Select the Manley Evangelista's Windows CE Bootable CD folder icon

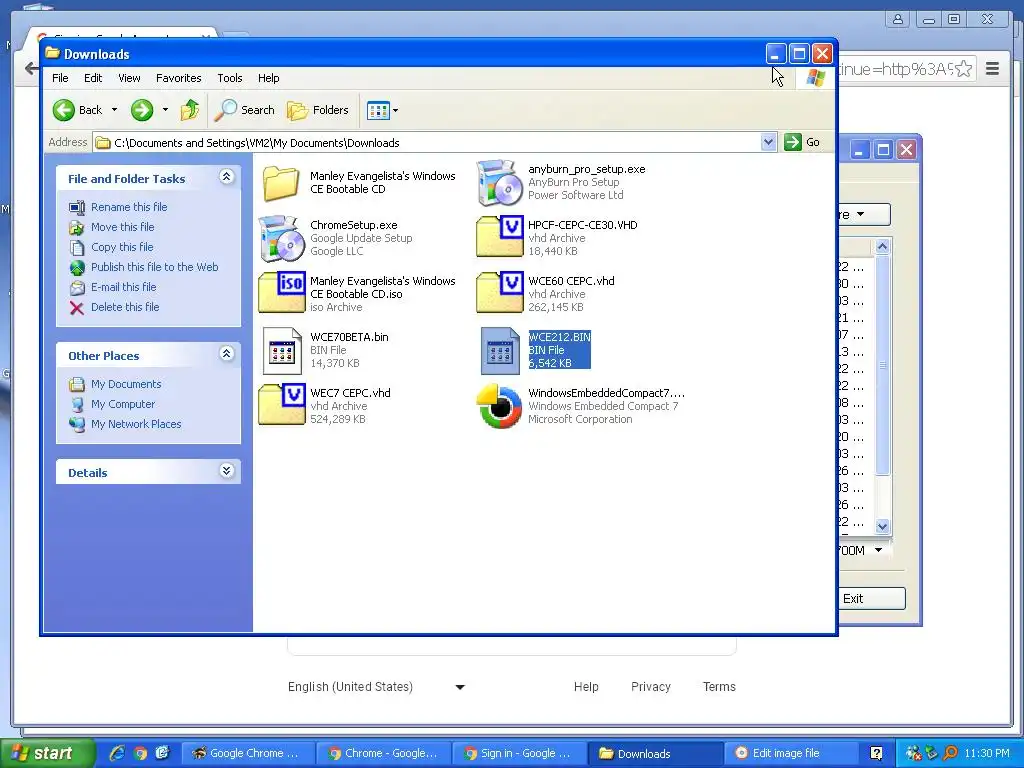(281, 183)
